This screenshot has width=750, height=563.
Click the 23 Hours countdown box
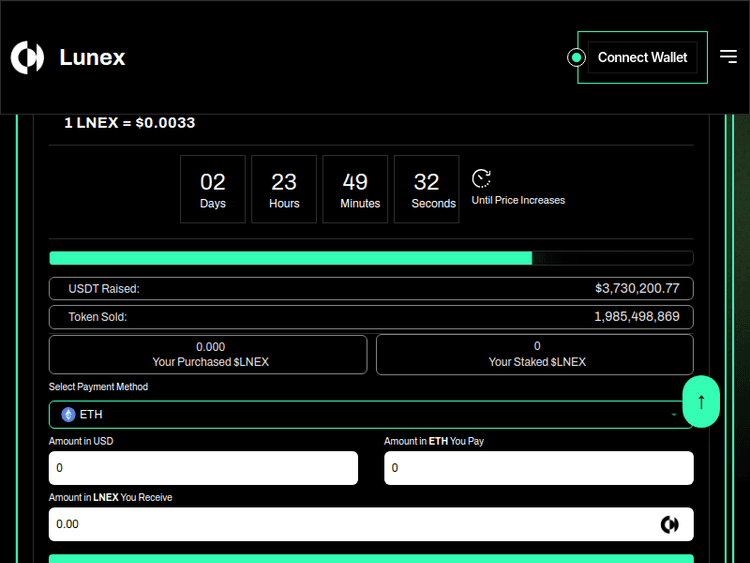284,189
